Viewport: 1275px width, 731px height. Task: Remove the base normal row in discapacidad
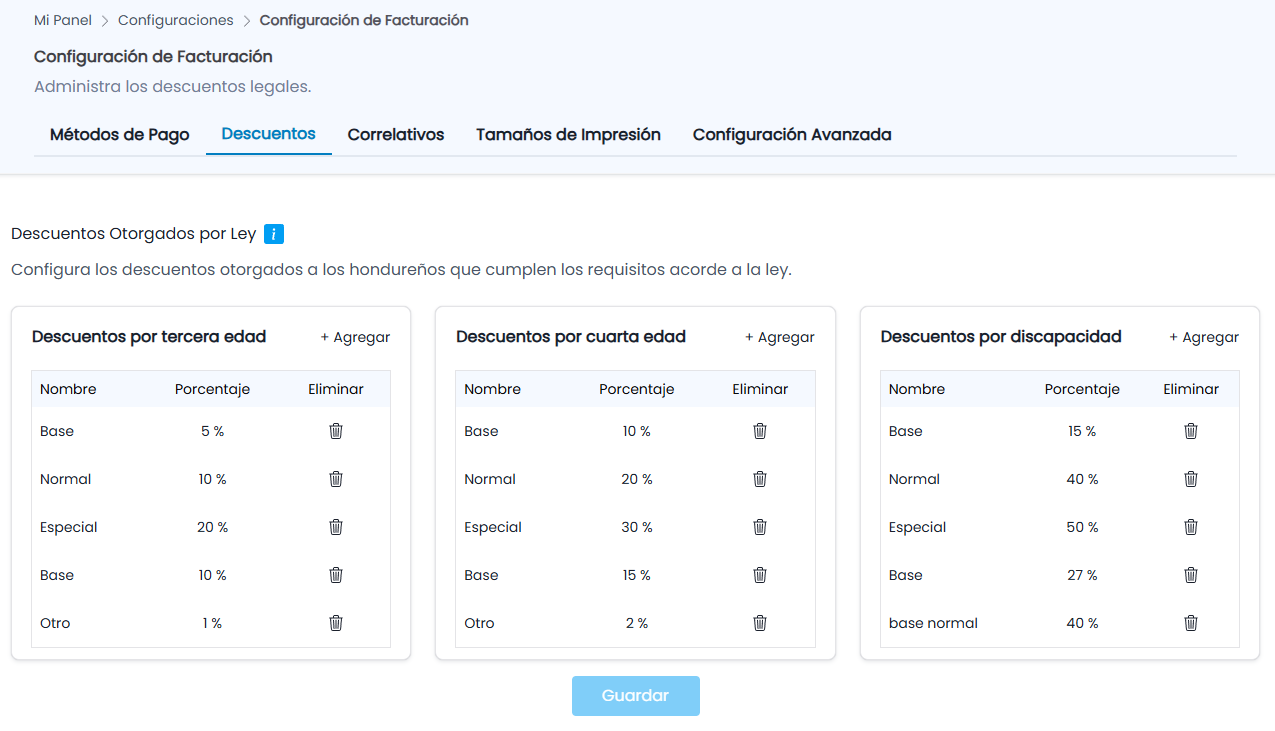pos(1191,623)
